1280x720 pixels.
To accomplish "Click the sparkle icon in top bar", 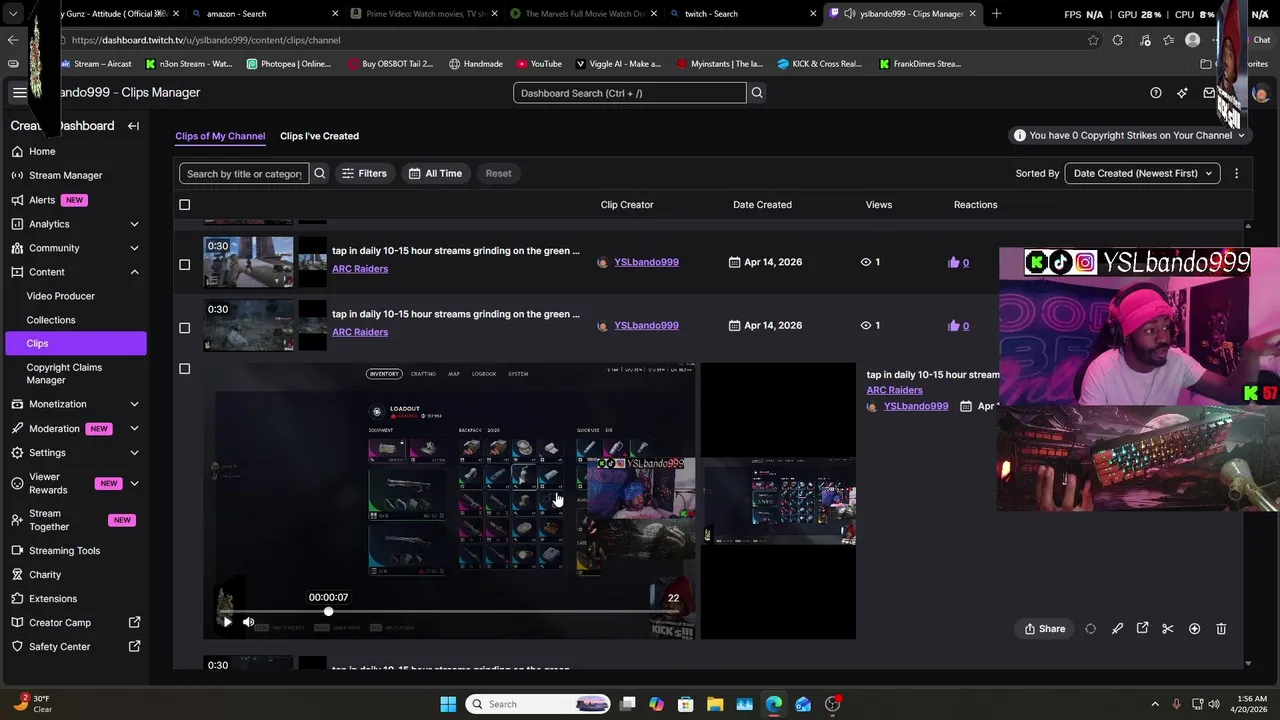I will click(1182, 93).
